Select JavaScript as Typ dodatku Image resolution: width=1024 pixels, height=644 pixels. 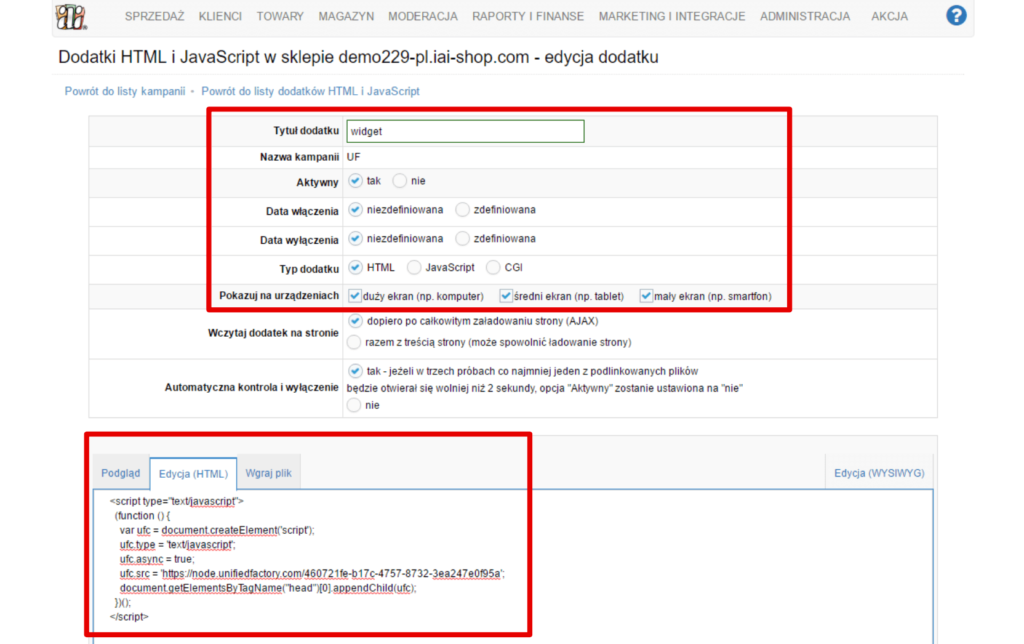(x=414, y=267)
